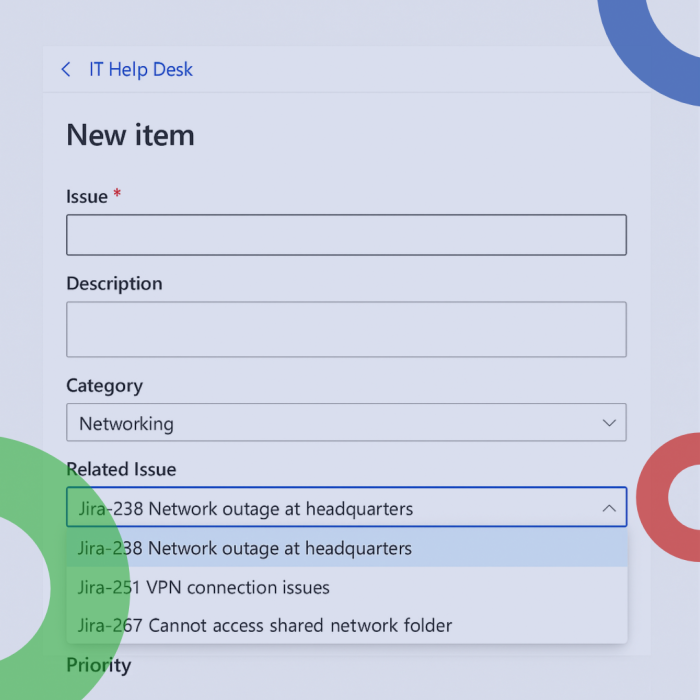700x700 pixels.
Task: Go back using the left chevron arrow
Action: [x=66, y=69]
